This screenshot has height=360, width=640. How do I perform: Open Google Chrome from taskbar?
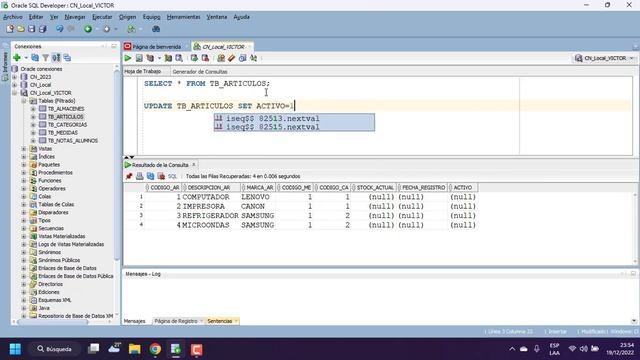[155, 349]
